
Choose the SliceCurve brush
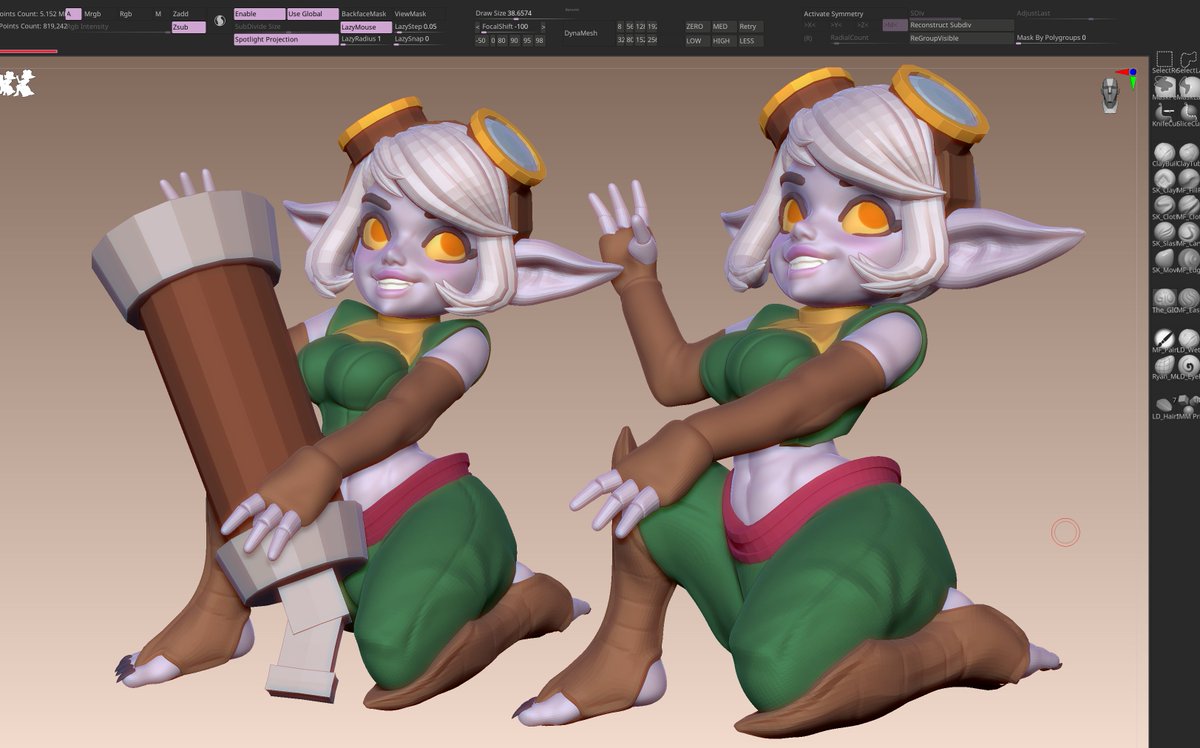tap(1188, 113)
